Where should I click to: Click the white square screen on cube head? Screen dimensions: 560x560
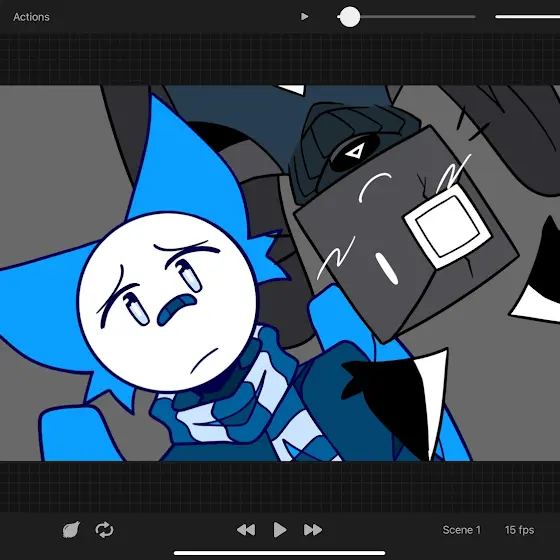point(447,227)
